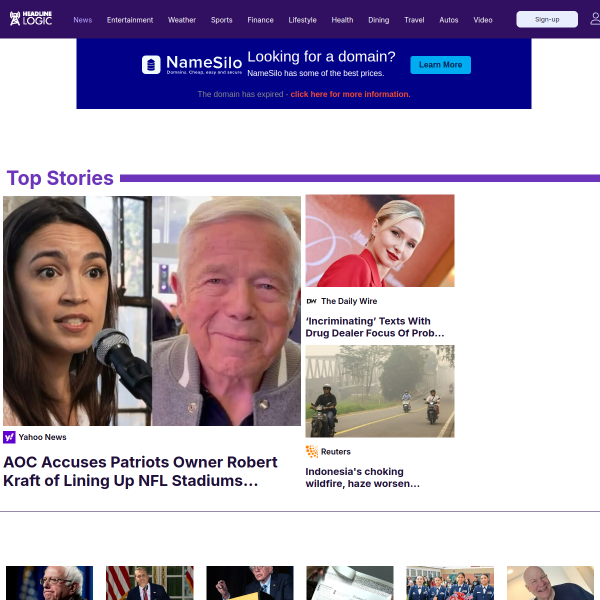Open the man pointing at podium thumbnail

[250, 583]
